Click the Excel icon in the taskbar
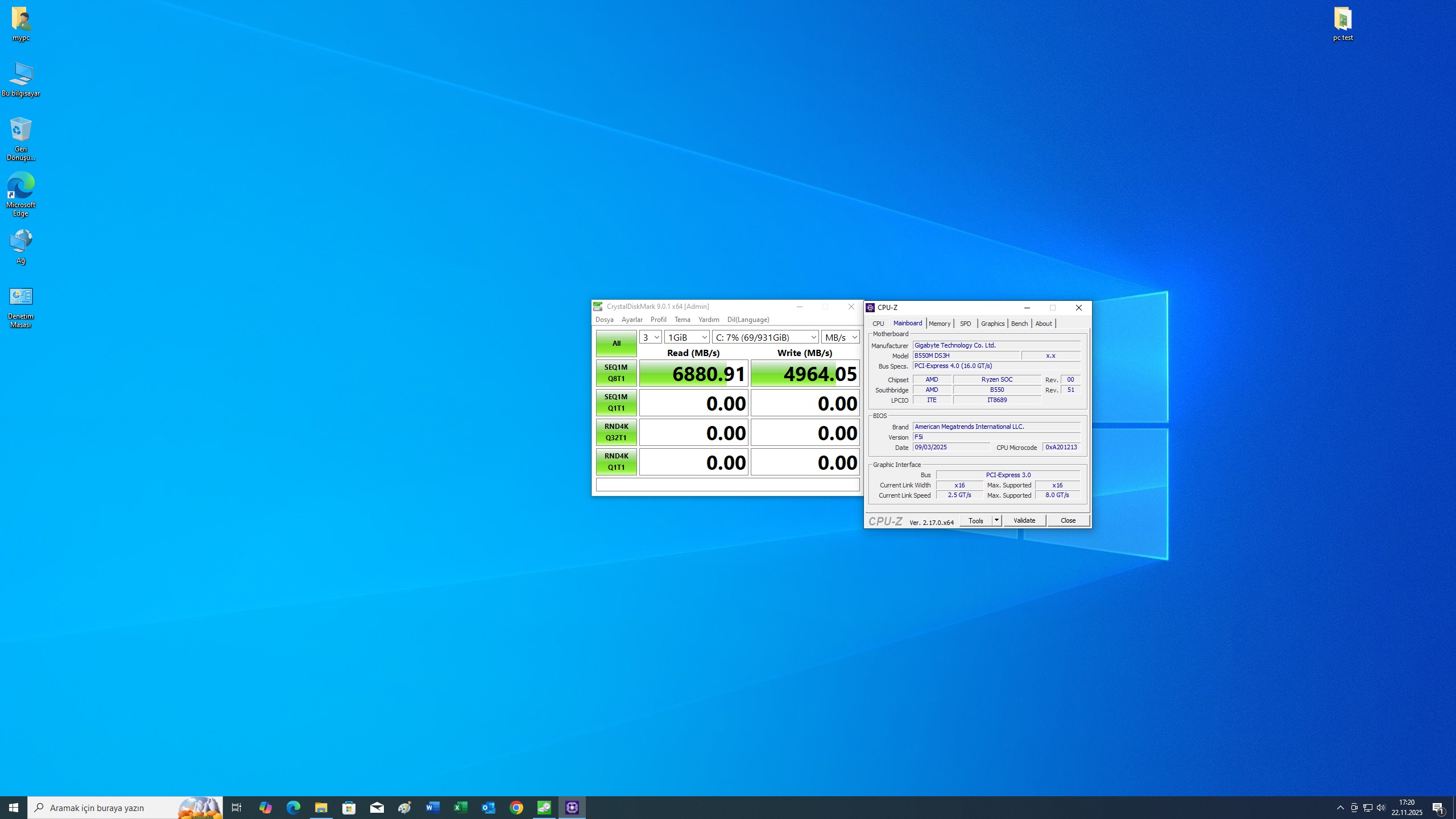The width and height of the screenshot is (1456, 819). point(461,808)
